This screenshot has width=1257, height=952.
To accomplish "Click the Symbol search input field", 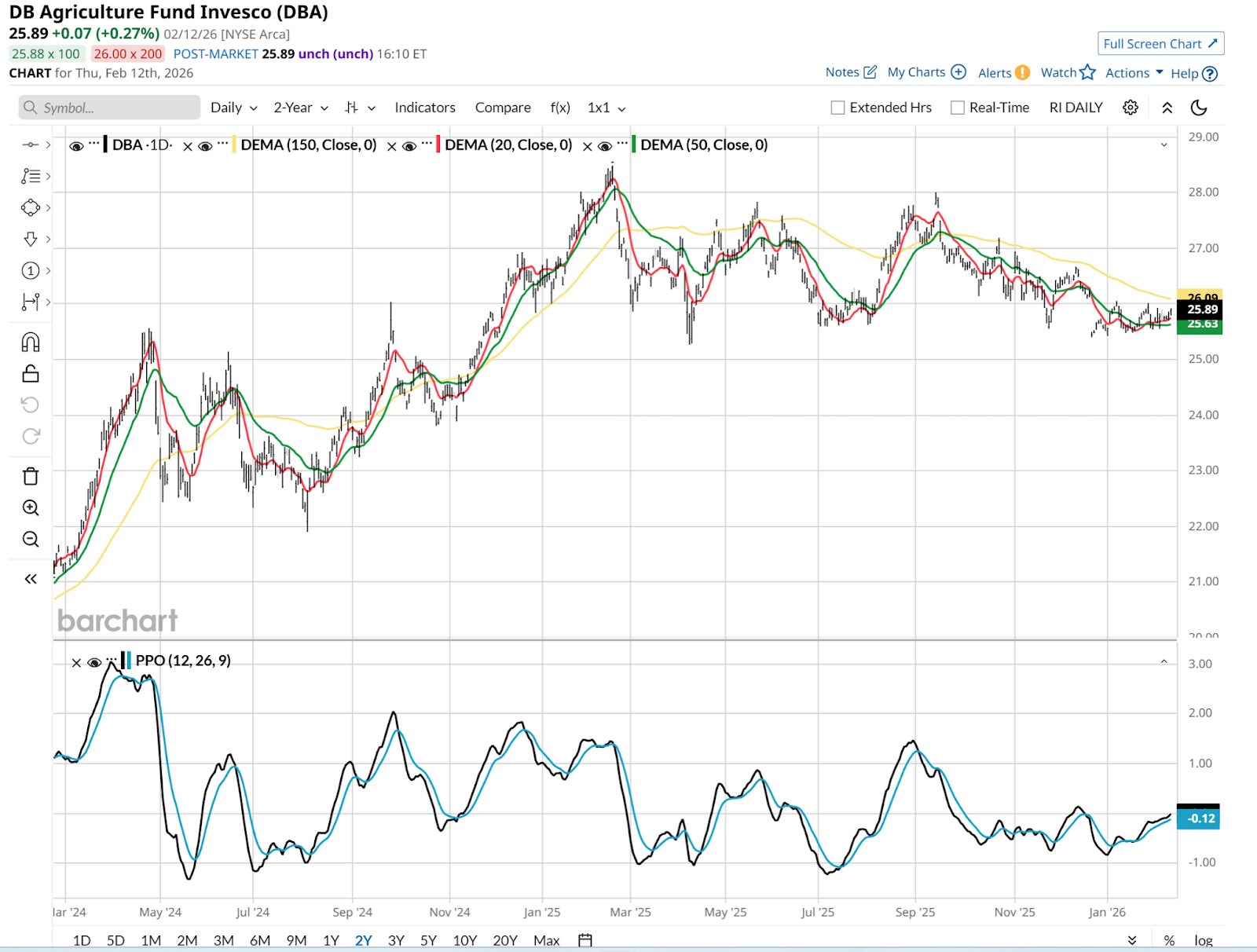I will click(x=109, y=108).
